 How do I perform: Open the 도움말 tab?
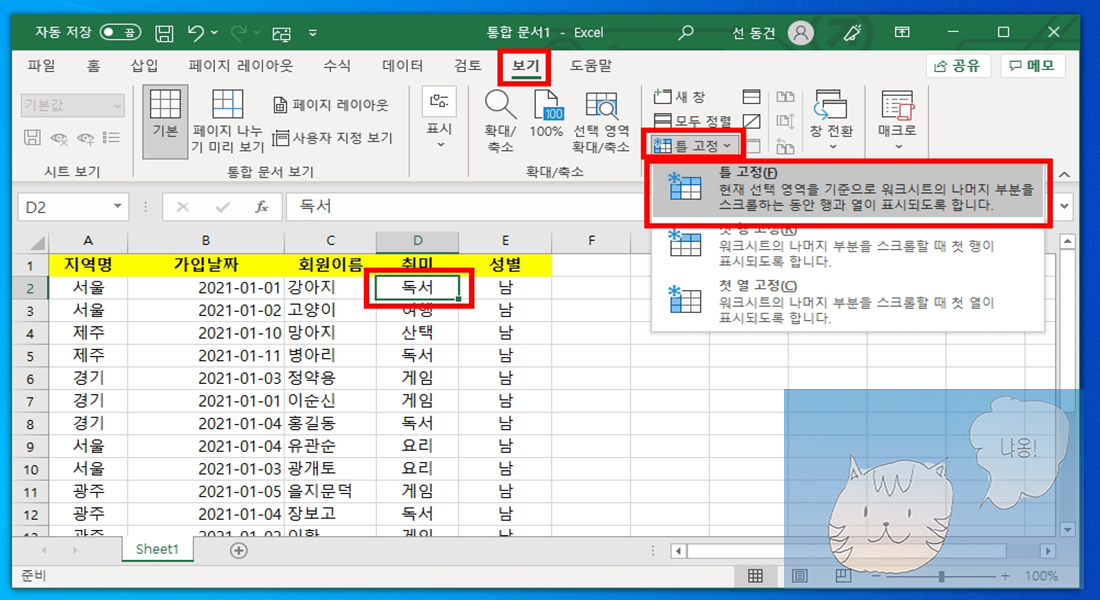(x=591, y=65)
